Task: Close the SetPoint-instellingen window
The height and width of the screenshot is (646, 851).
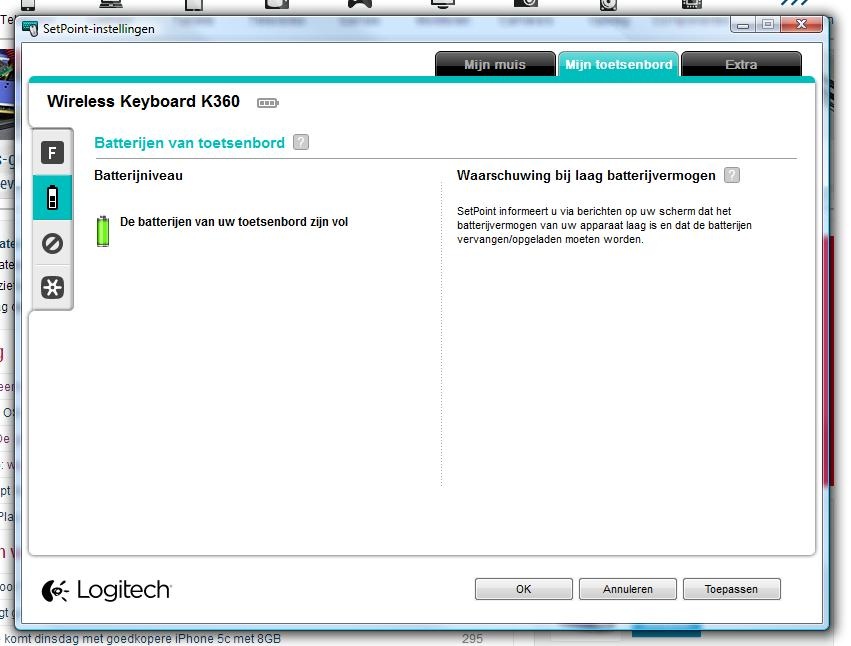Action: 801,24
